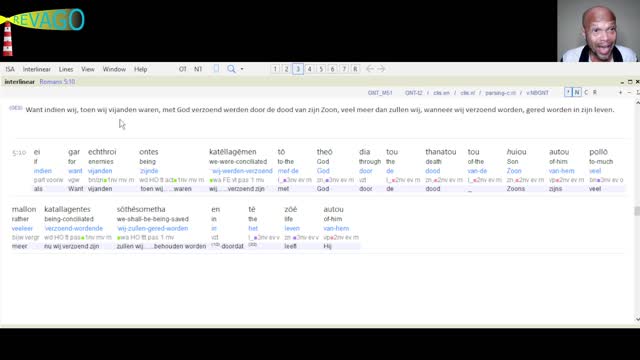
Task: Activate layout preset R
Action: pos(355,69)
